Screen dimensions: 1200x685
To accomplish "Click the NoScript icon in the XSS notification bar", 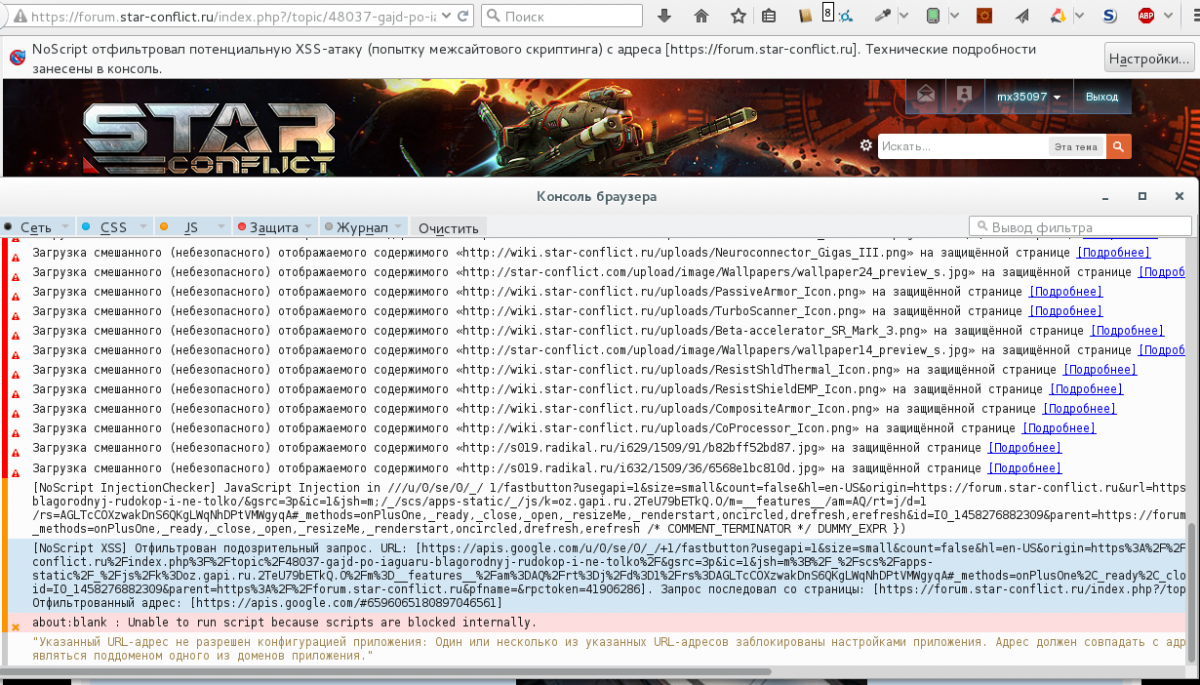I will tap(17, 57).
